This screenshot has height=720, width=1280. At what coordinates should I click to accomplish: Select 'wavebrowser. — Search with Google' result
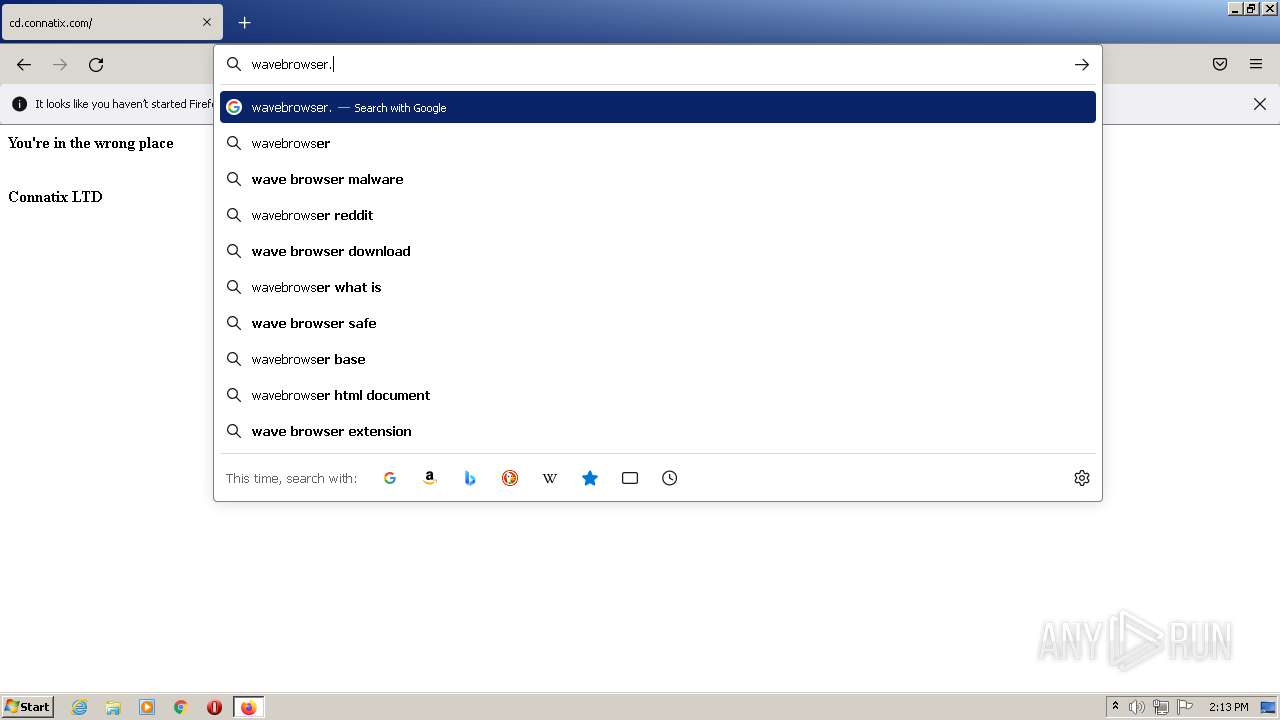(x=658, y=107)
